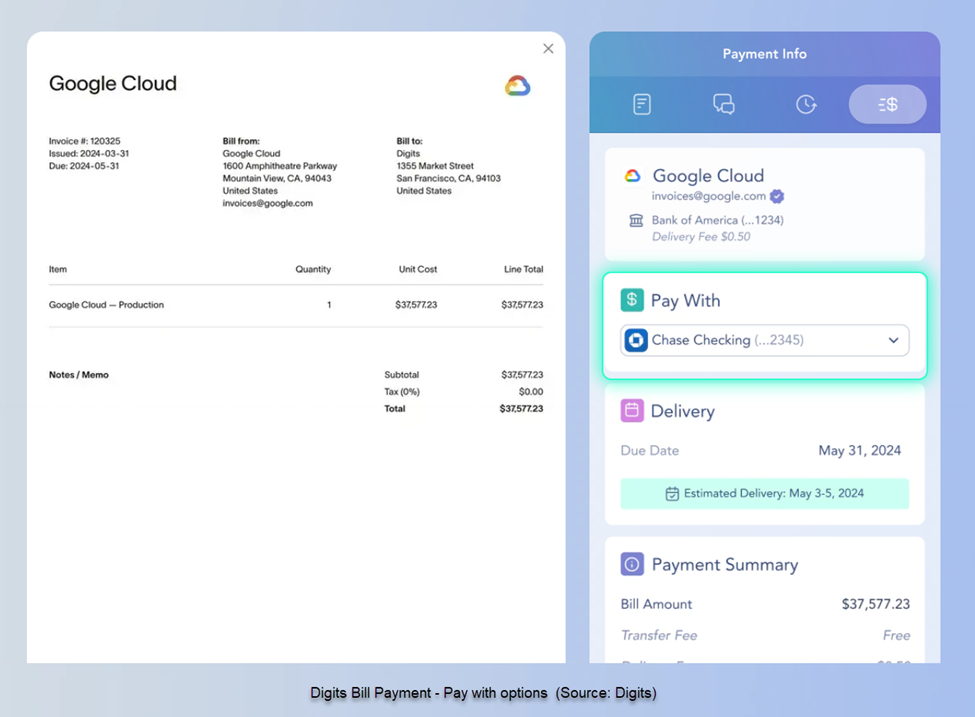Open the history clock tab
Viewport: 975px width, 717px height.
click(x=806, y=104)
